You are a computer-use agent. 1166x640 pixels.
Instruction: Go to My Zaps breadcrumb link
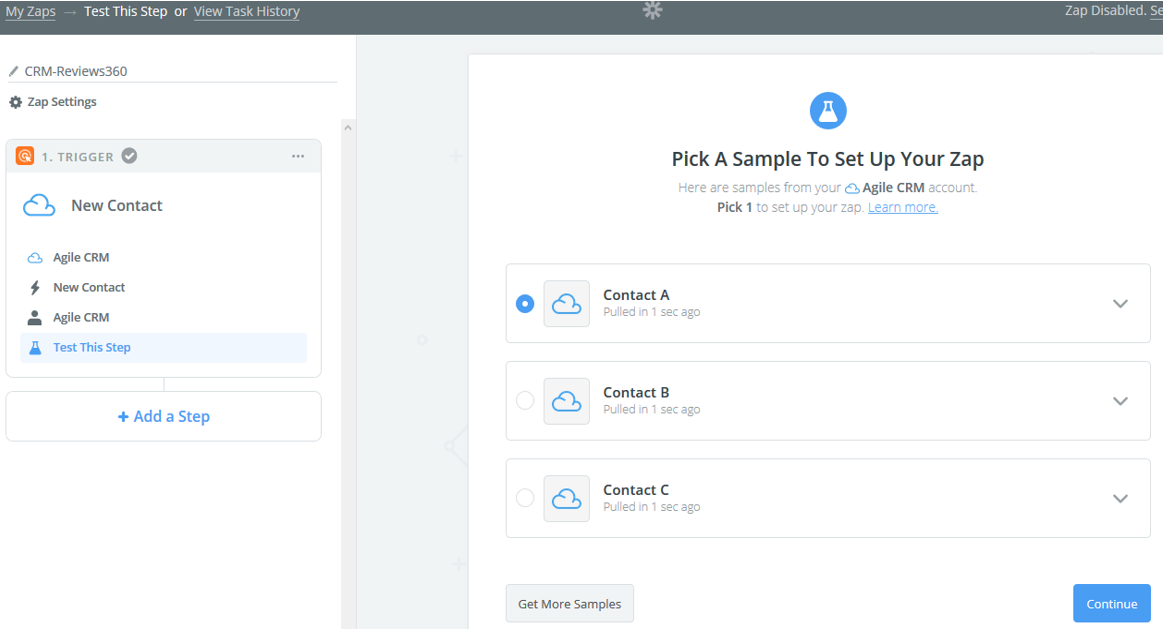pos(30,11)
